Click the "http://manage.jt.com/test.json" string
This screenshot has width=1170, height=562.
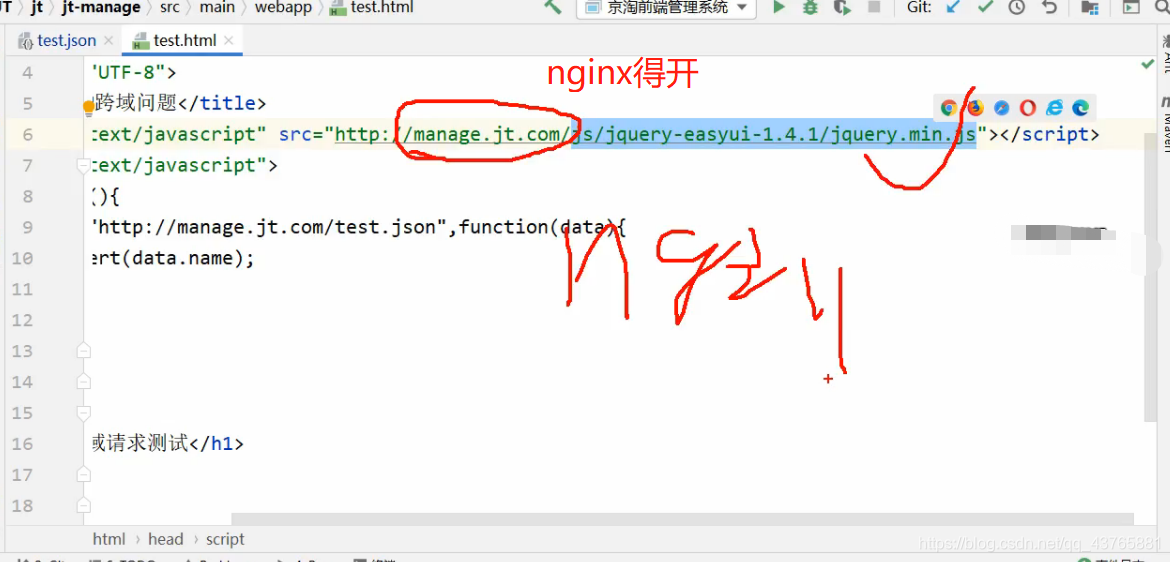point(269,227)
